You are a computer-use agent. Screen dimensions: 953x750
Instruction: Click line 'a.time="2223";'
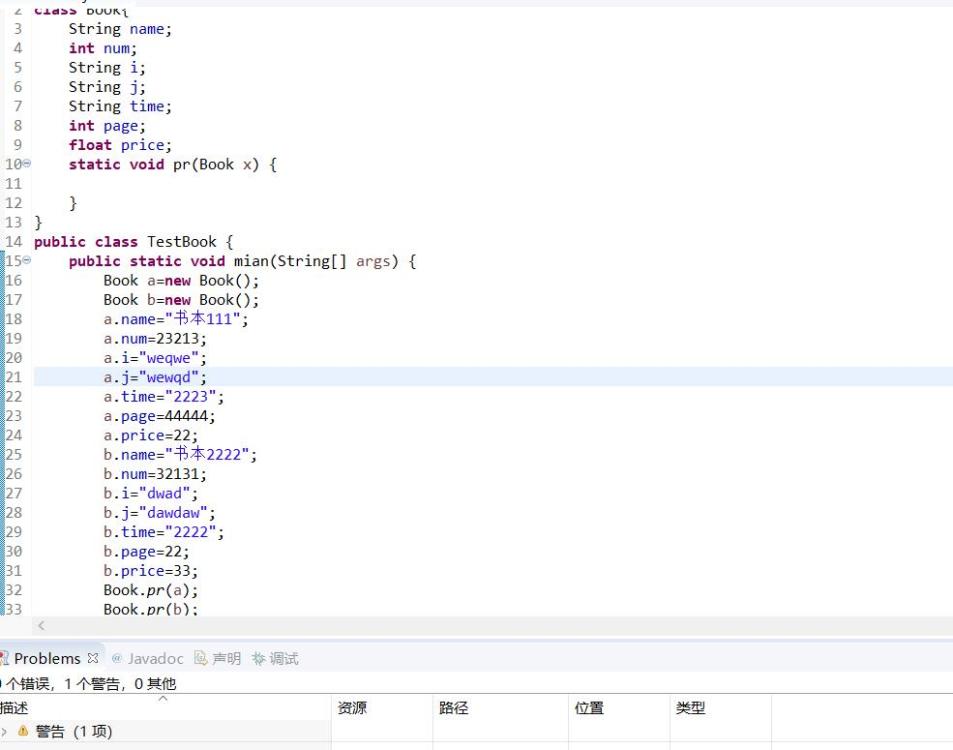pyautogui.click(x=163, y=397)
